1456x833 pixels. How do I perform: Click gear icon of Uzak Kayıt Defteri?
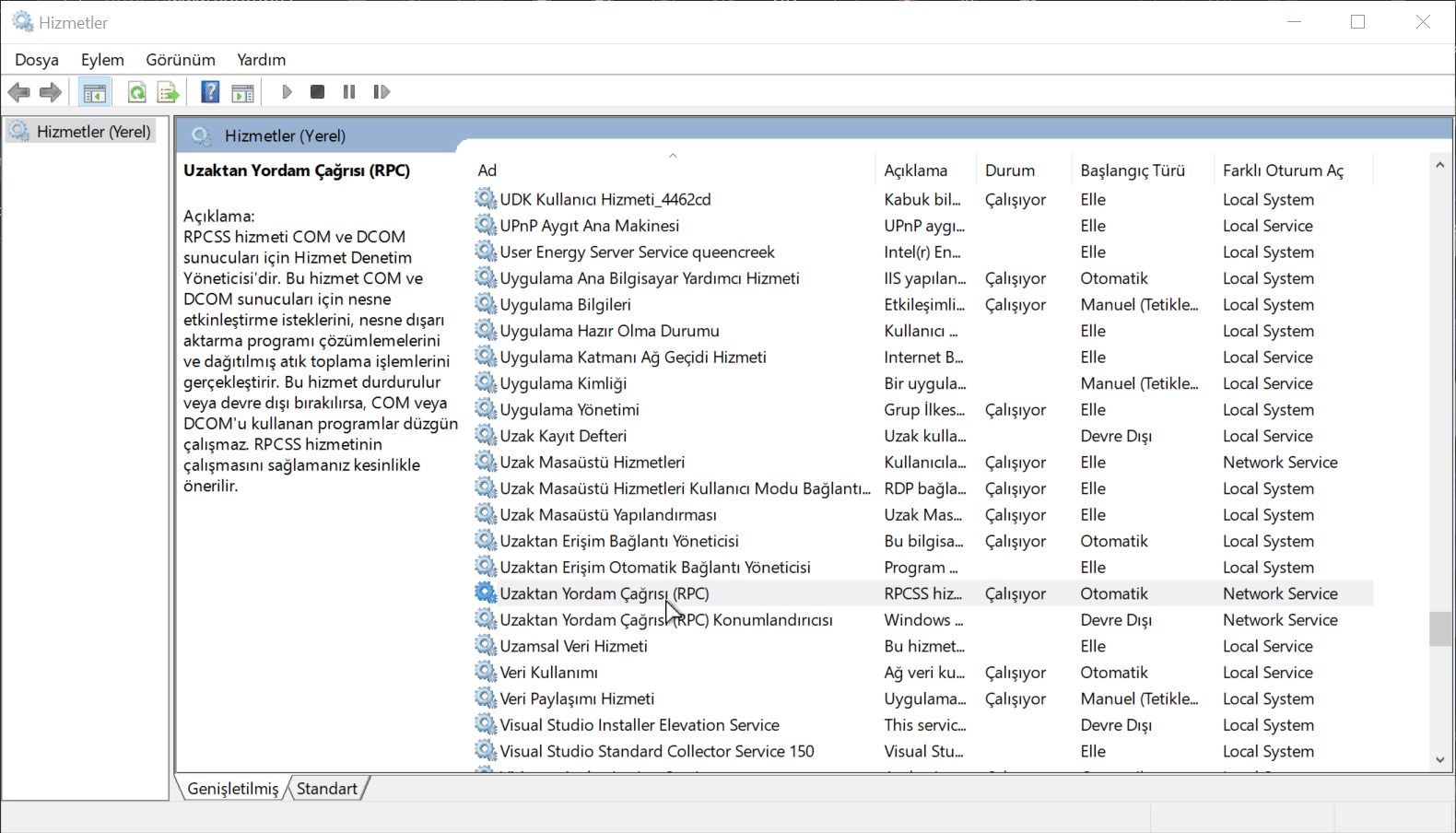pos(486,435)
